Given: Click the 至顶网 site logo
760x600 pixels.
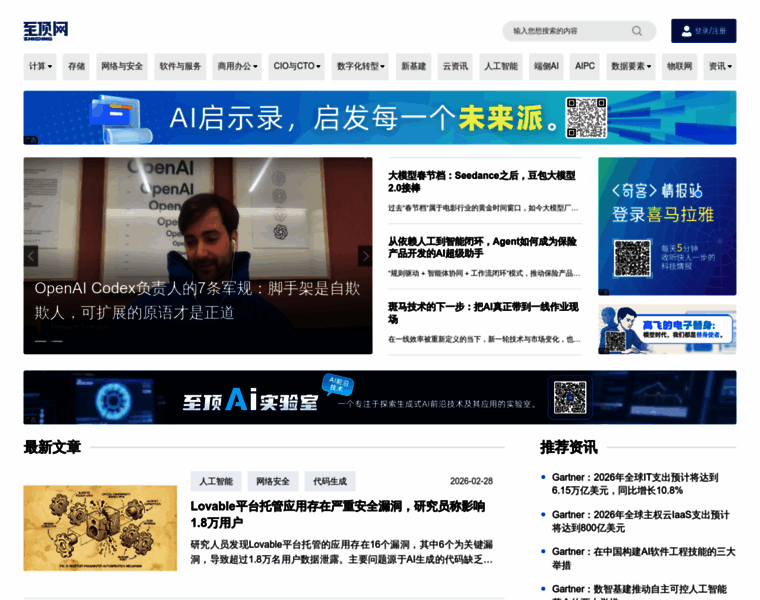Looking at the screenshot, I should [x=45, y=31].
